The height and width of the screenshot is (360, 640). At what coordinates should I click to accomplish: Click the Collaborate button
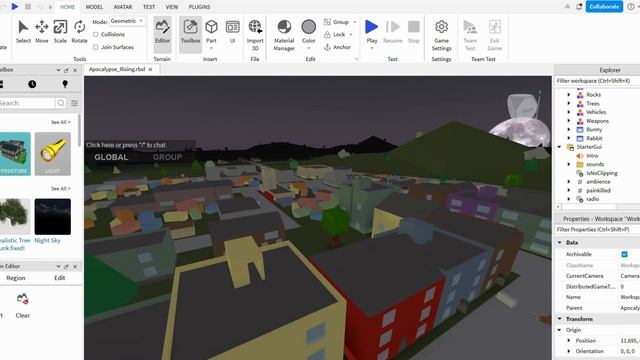point(604,7)
